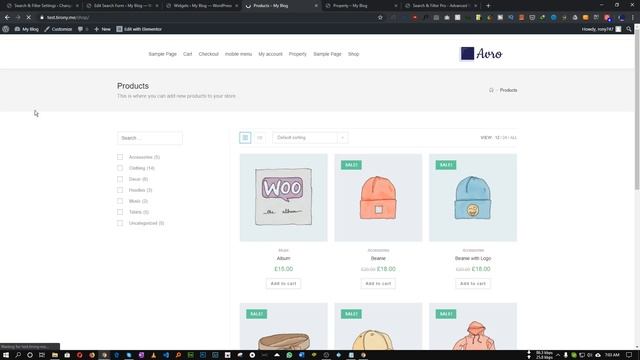Open the Windows notification center
This screenshot has height=360, width=640.
(629, 355)
